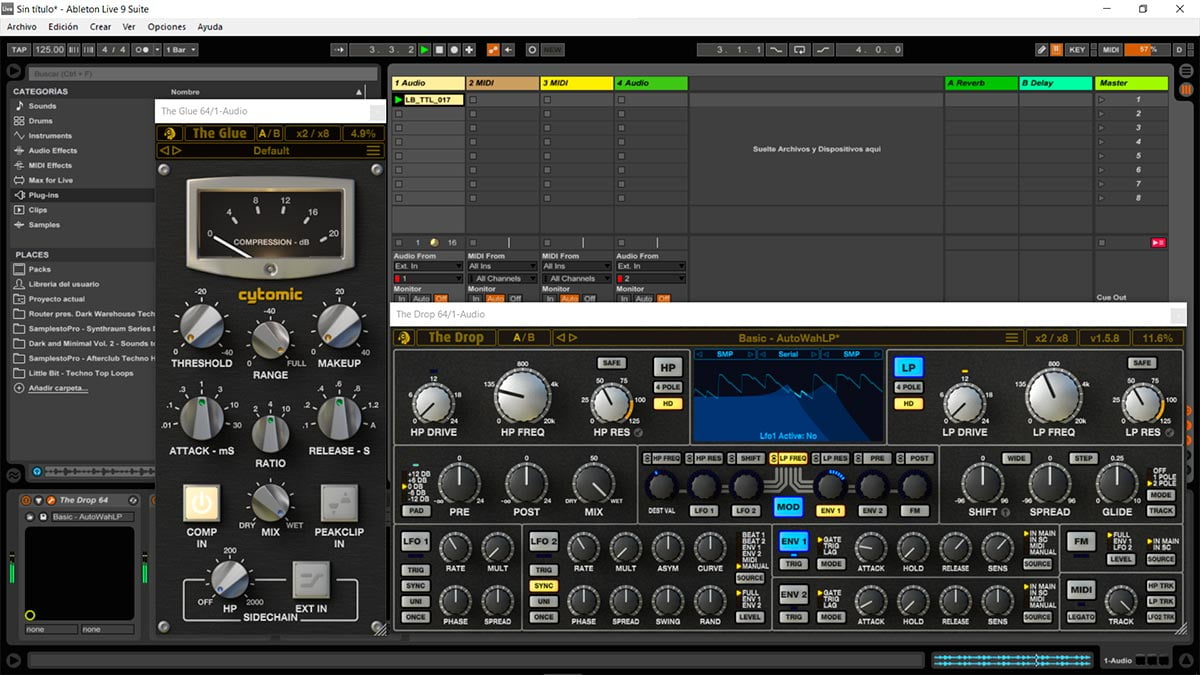Viewport: 1200px width, 675px height.
Task: Toggle the LFO 2 SYNC button
Action: [544, 586]
